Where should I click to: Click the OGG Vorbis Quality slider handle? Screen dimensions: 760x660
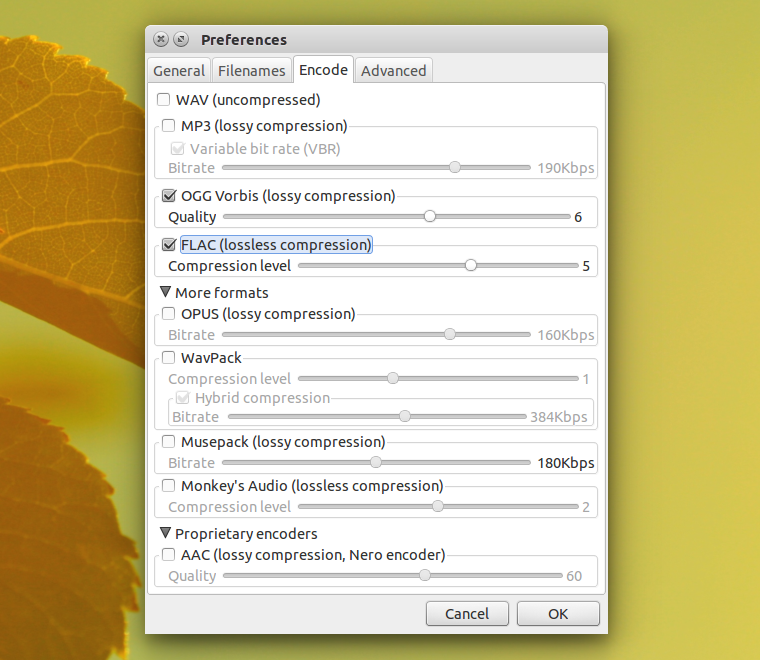pos(429,216)
